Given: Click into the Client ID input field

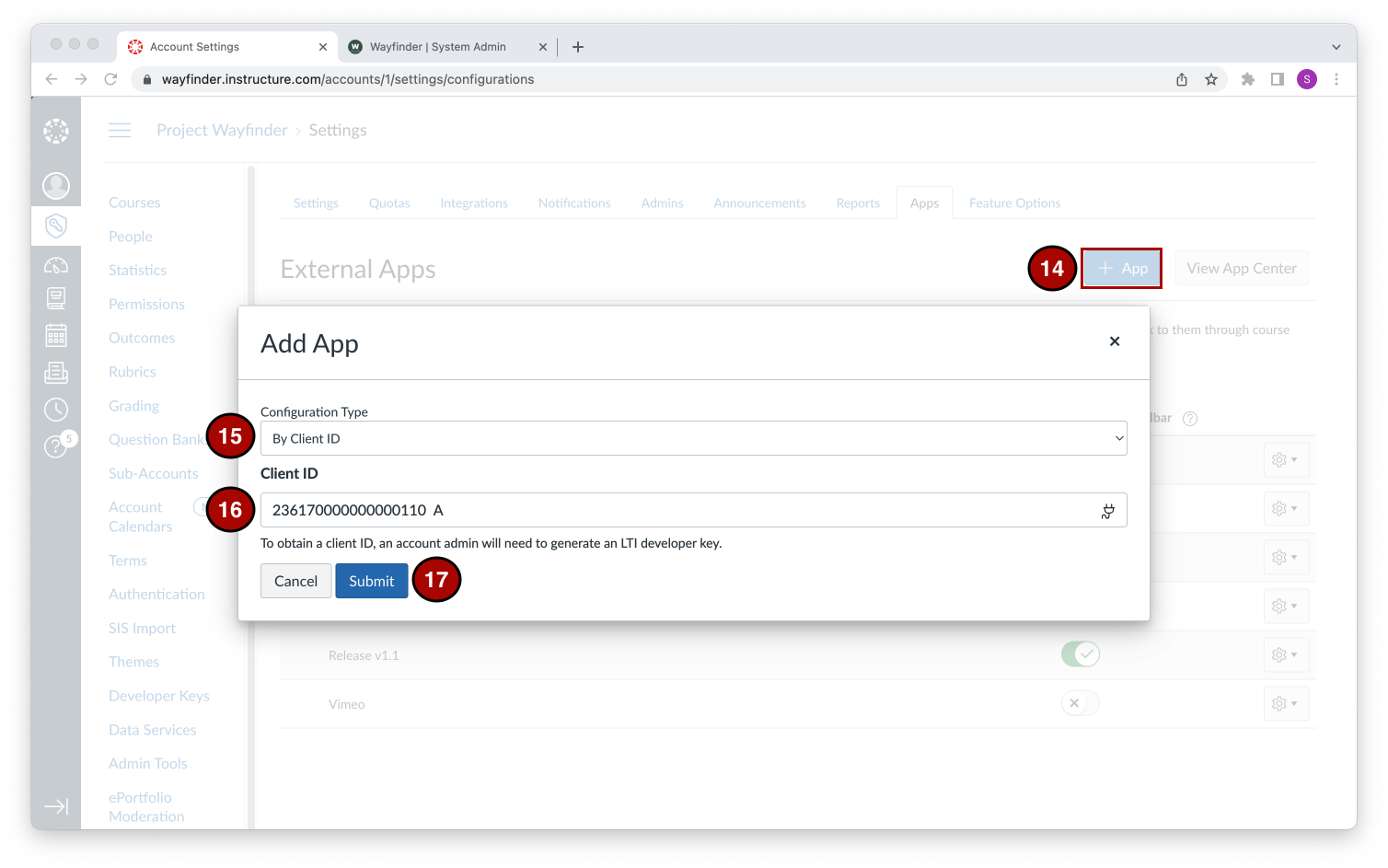Looking at the screenshot, I should click(694, 510).
